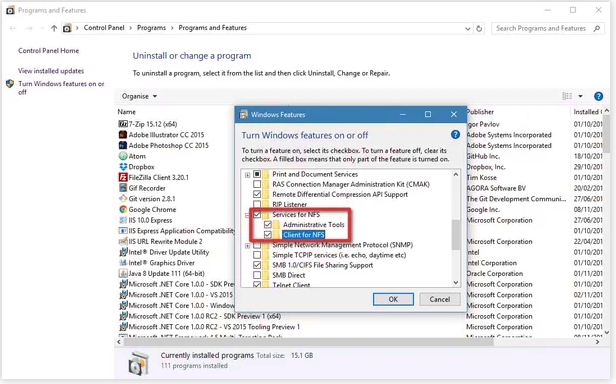Screen dimensions: 616x384
Task: Click the Dropbox program icon
Action: pyautogui.click(x=123, y=167)
